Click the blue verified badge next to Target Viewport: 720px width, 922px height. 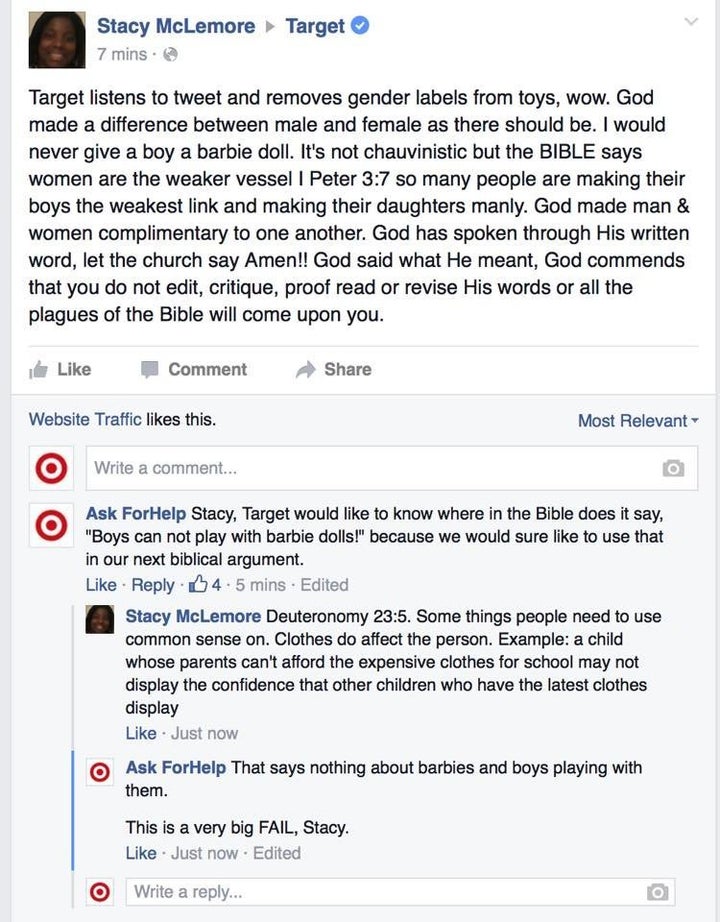tap(359, 26)
